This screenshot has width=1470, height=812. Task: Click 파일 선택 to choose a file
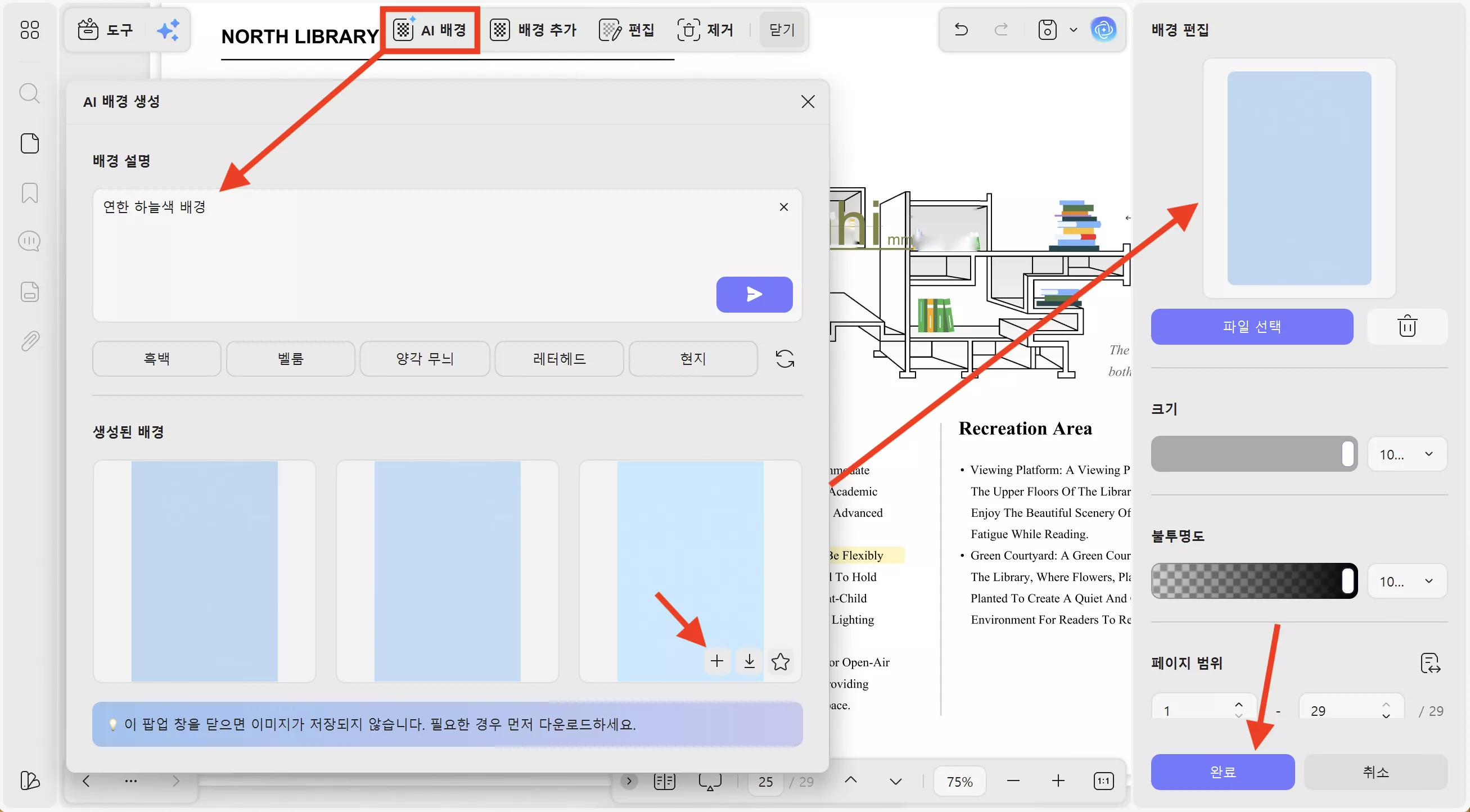click(x=1251, y=326)
